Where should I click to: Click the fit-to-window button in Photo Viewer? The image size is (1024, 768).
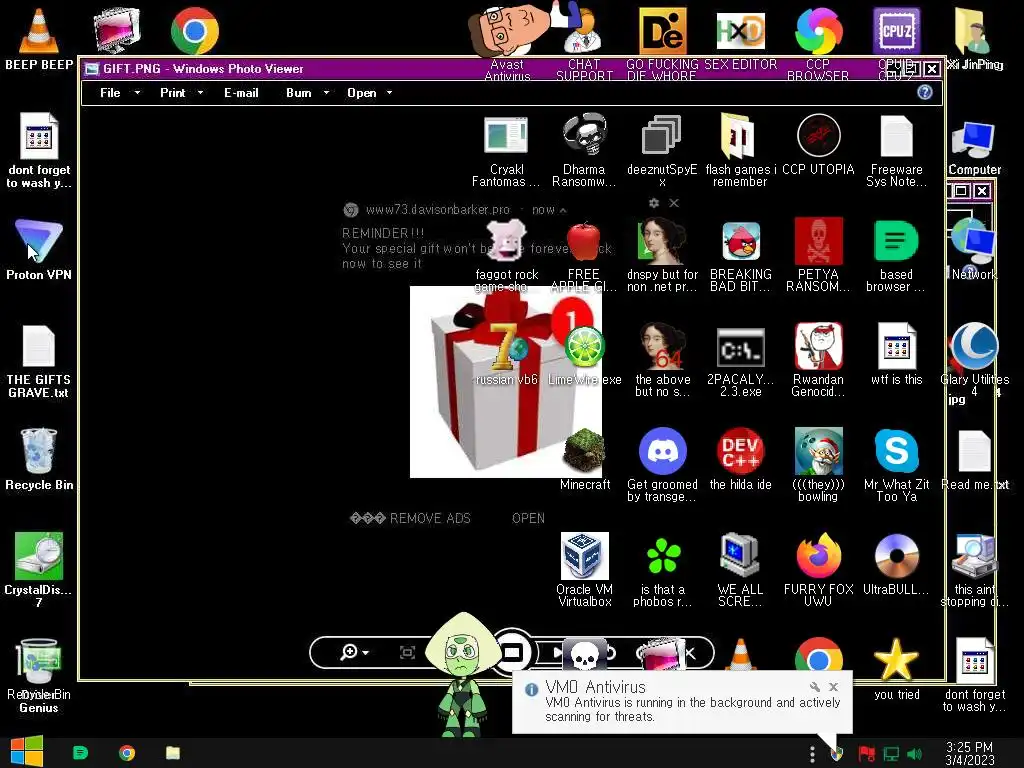[x=407, y=652]
